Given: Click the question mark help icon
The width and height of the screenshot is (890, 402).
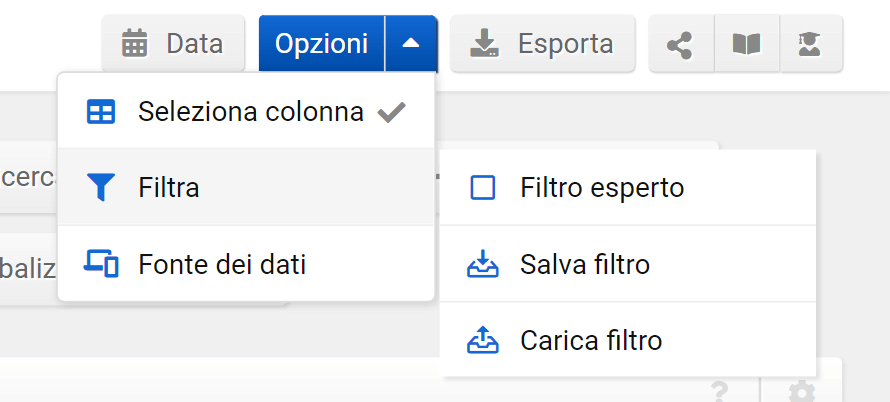Looking at the screenshot, I should tap(718, 391).
